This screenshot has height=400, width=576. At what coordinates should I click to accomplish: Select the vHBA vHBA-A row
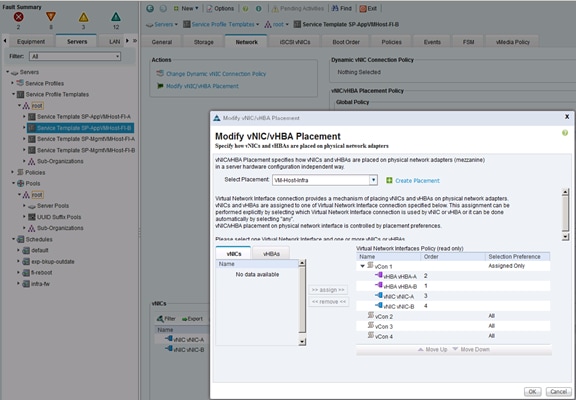click(x=453, y=276)
